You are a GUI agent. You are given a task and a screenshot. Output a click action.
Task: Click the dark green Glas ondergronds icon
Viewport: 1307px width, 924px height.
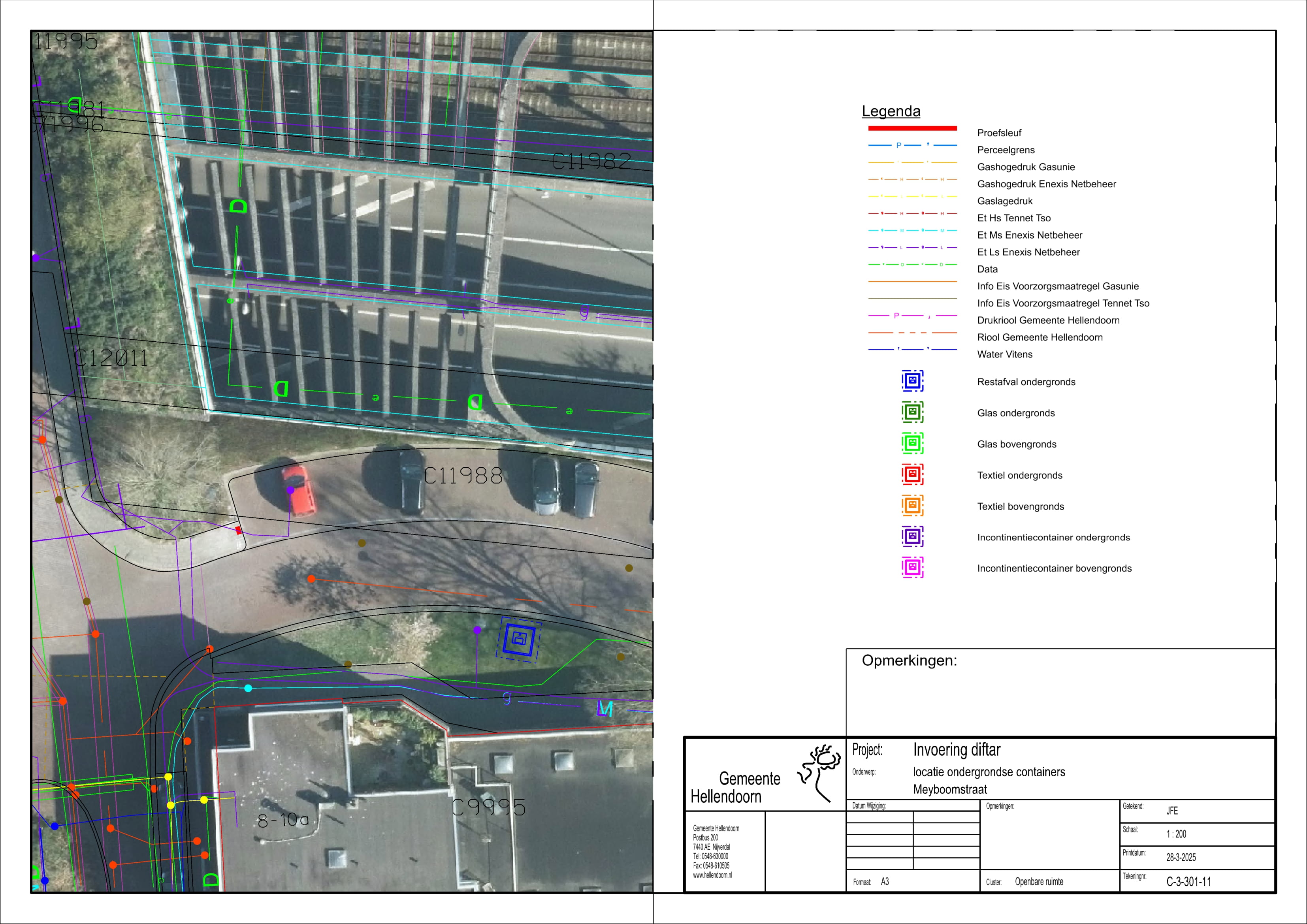point(912,412)
